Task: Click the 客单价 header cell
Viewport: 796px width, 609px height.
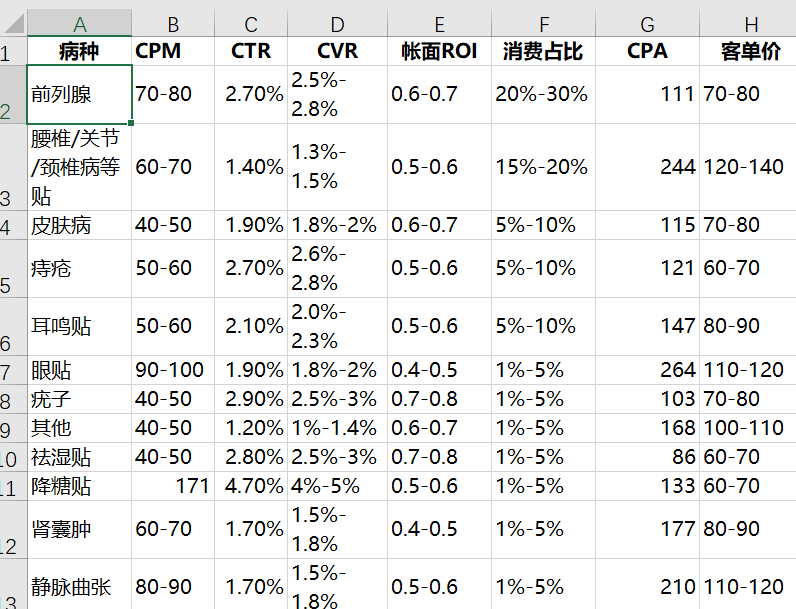Action: [x=748, y=51]
